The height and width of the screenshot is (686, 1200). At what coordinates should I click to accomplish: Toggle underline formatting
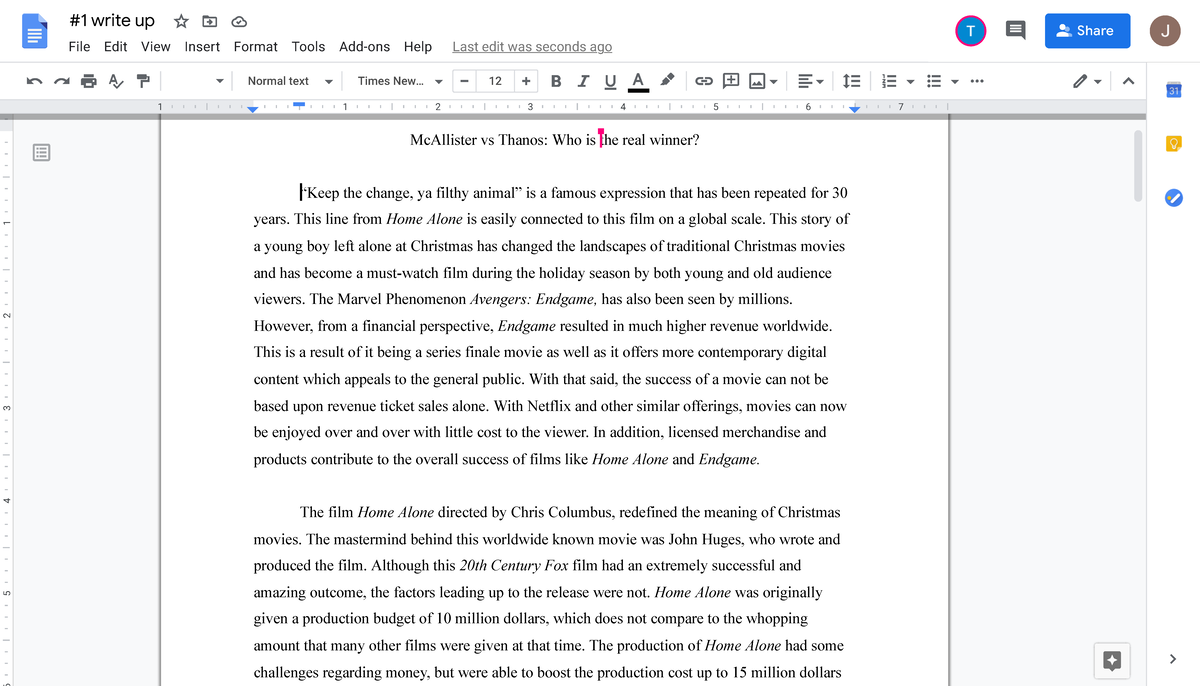(x=610, y=81)
